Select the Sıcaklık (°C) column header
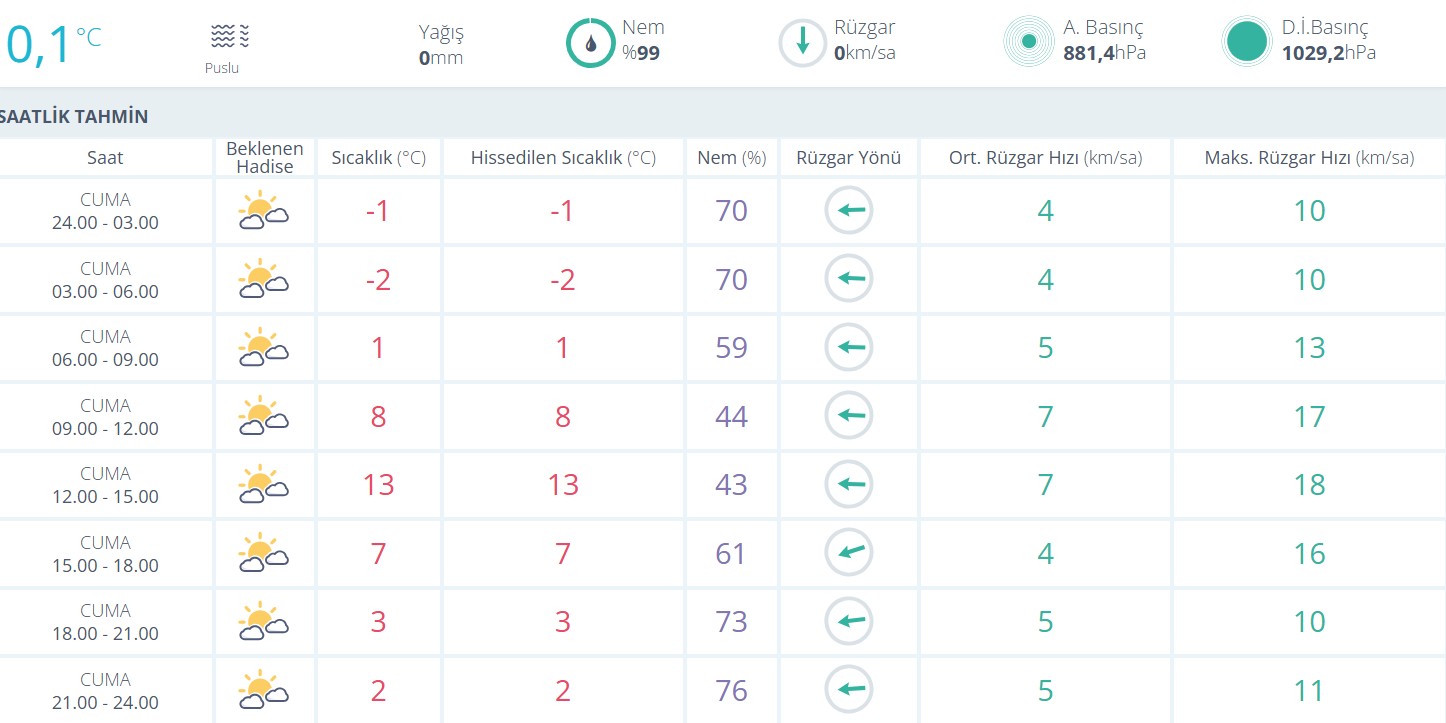The height and width of the screenshot is (723, 1446). pos(378,158)
